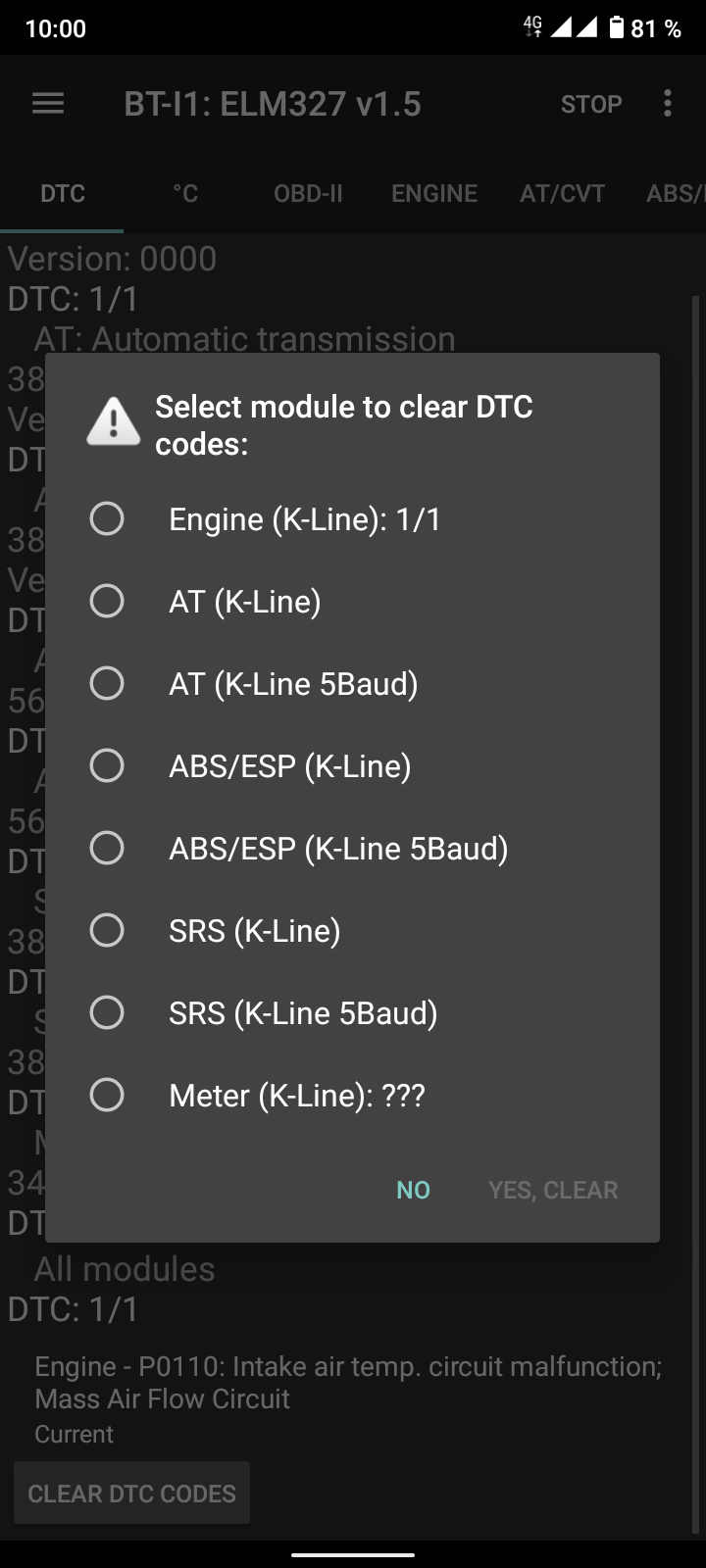Tap STOP in the top toolbar
This screenshot has width=706, height=1568.
(591, 104)
